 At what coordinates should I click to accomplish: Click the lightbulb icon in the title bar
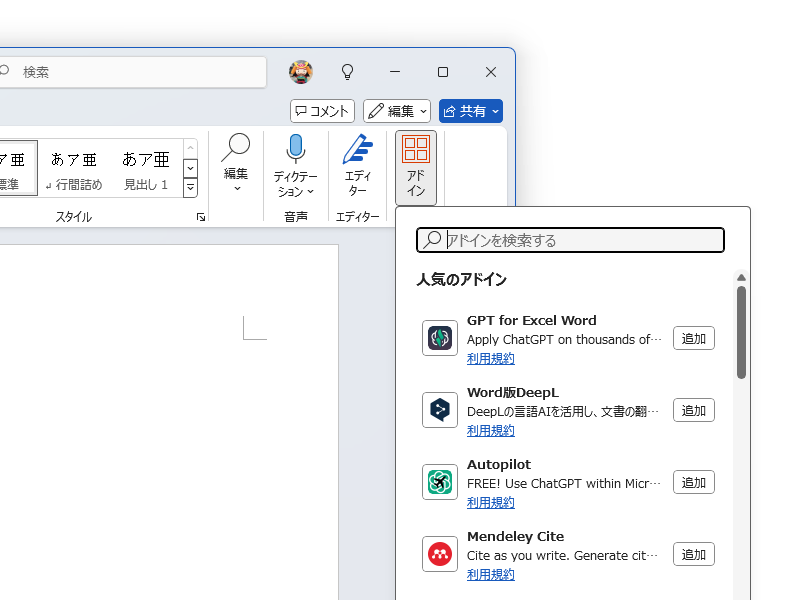pos(347,72)
